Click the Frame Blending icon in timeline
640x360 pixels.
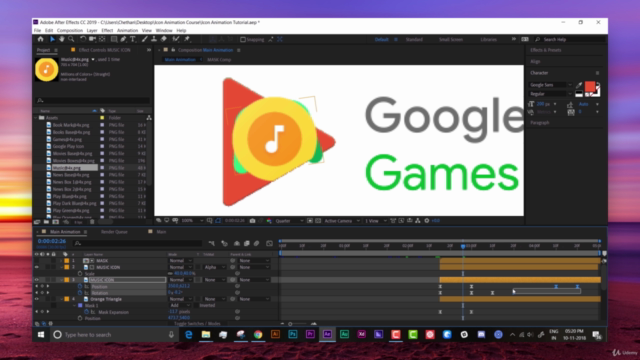pyautogui.click(x=247, y=243)
